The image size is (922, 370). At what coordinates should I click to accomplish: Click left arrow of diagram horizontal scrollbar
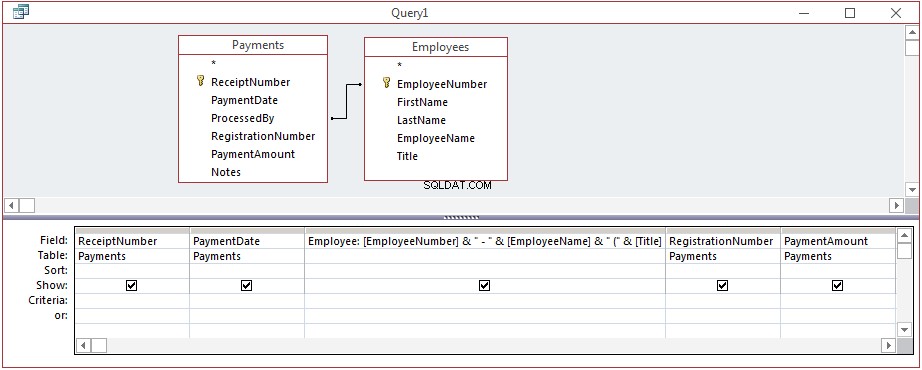pyautogui.click(x=12, y=205)
